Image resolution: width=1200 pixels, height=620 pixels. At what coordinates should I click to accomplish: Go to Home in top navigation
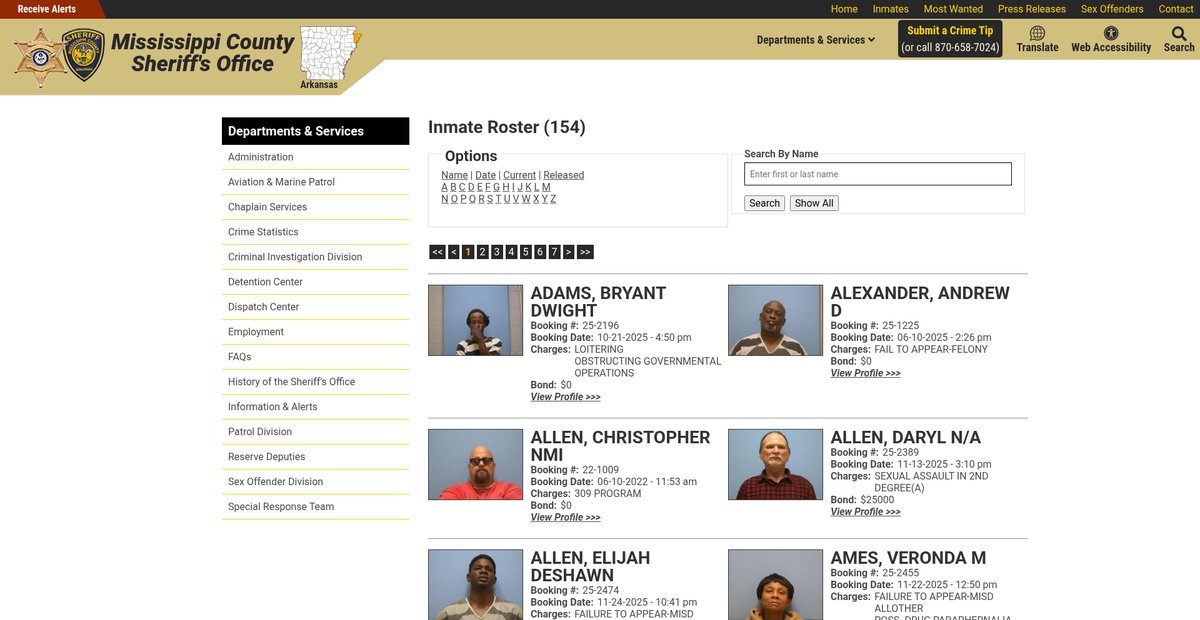click(x=844, y=9)
